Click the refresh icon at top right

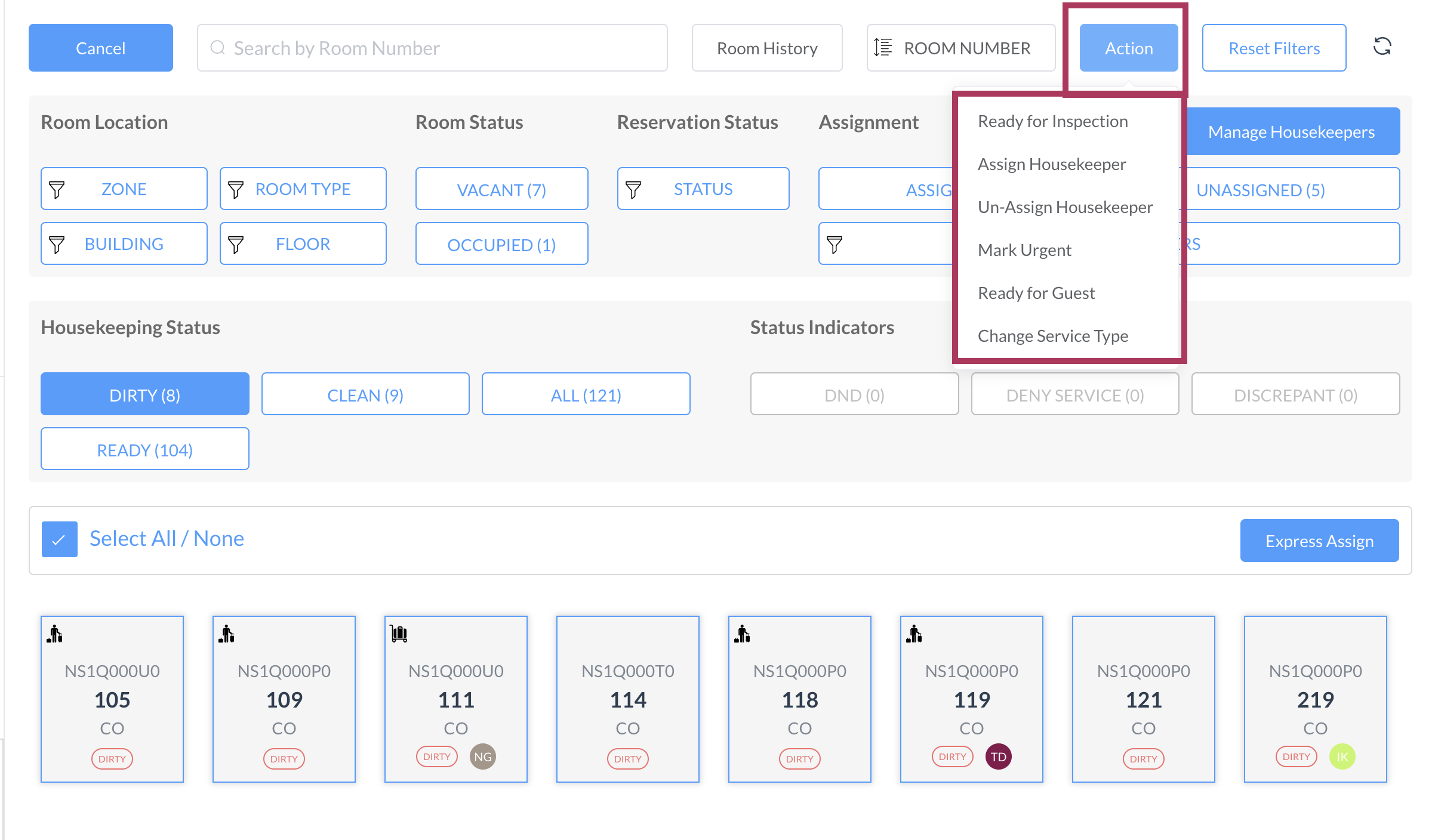pyautogui.click(x=1382, y=47)
